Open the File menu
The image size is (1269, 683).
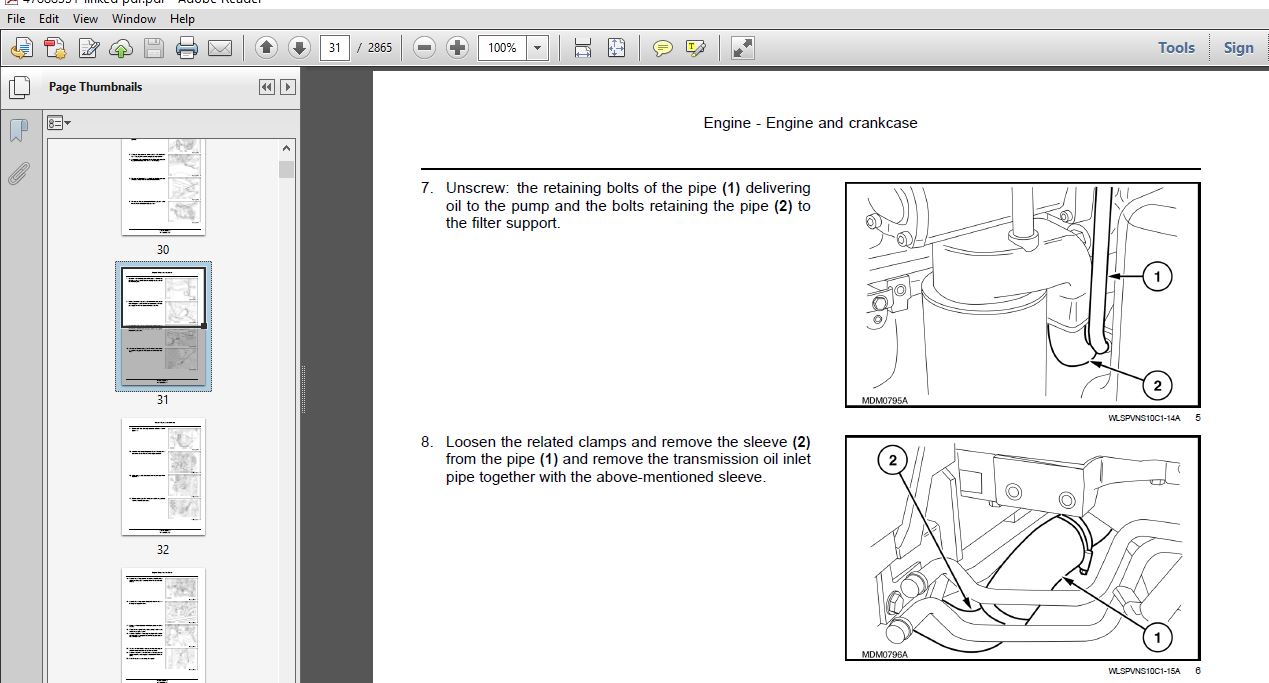(17, 18)
